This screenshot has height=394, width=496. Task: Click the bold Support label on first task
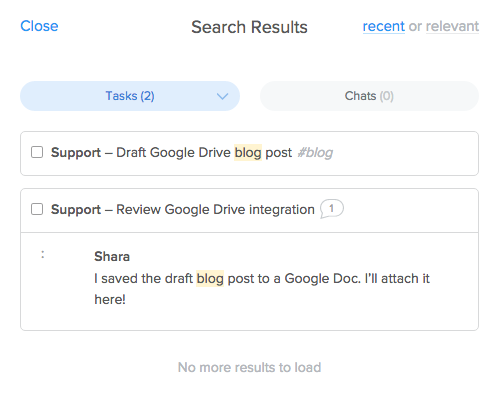click(x=76, y=153)
